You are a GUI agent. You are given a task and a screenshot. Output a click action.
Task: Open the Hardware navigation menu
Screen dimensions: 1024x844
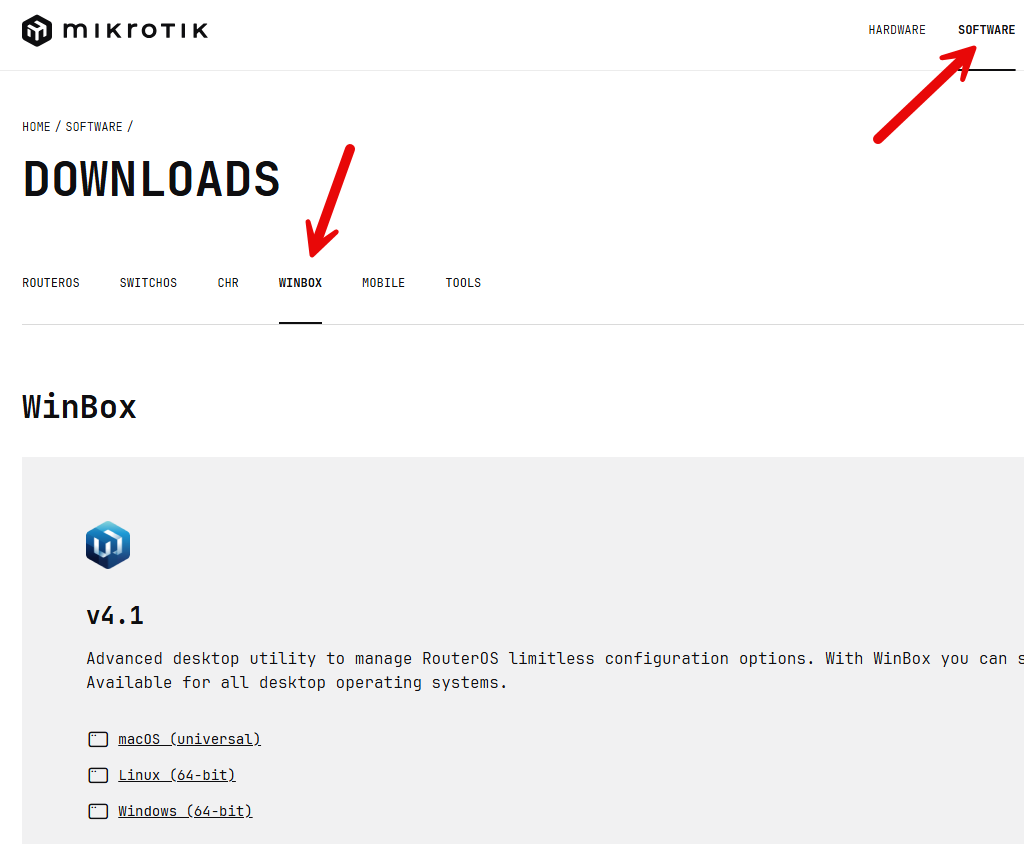[x=896, y=30]
